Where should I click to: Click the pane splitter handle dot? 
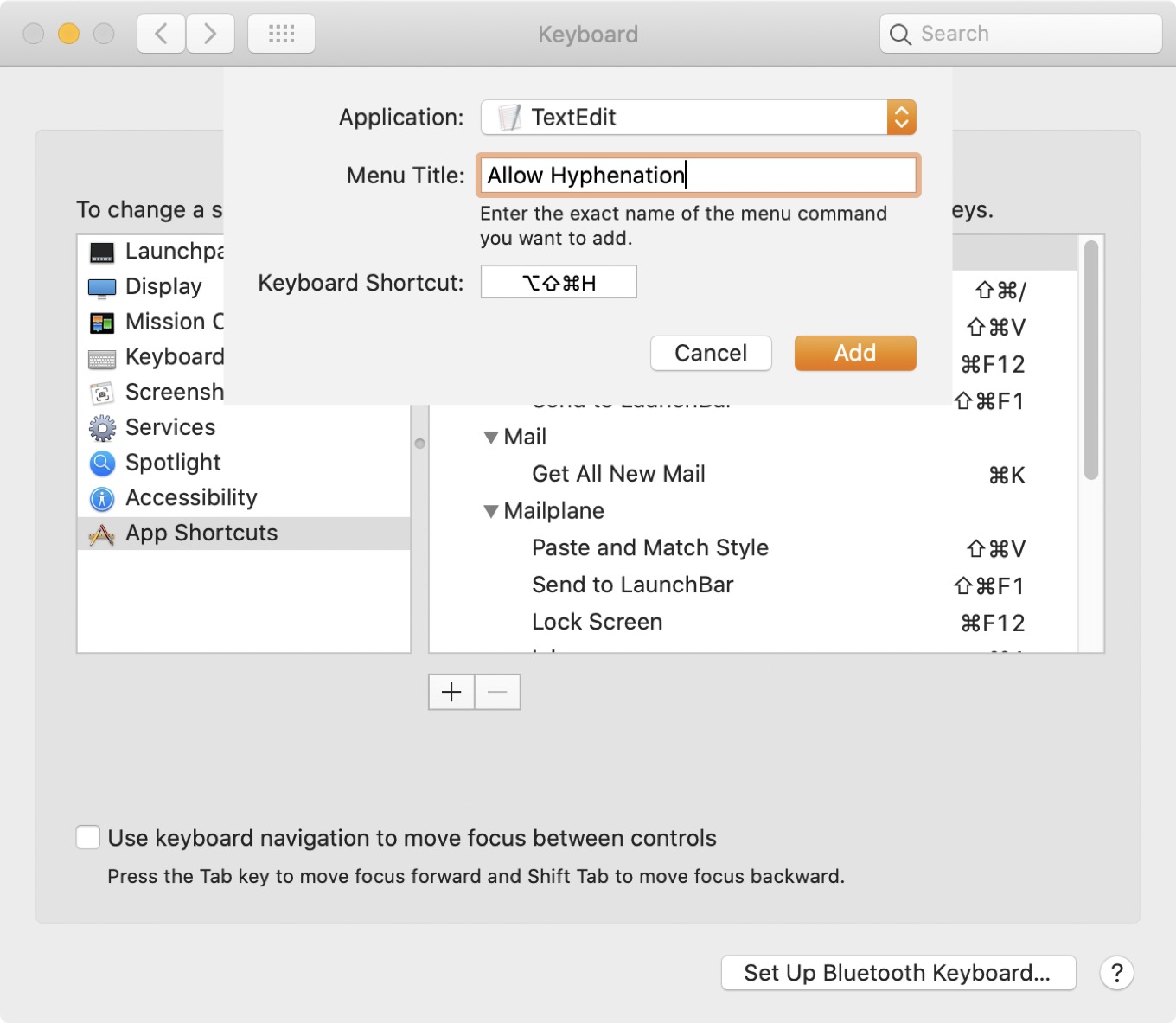(419, 444)
